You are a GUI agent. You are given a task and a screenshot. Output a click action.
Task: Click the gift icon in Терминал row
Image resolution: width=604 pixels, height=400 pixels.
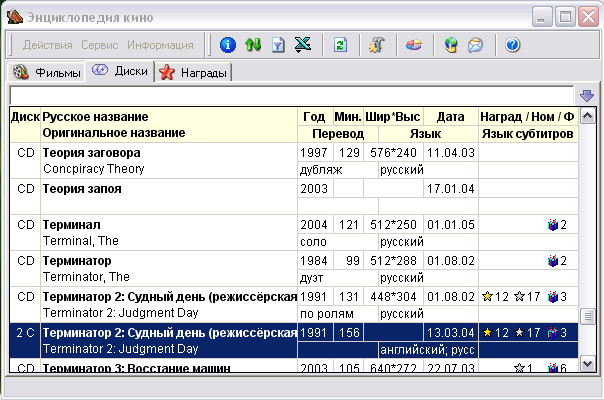pos(553,225)
